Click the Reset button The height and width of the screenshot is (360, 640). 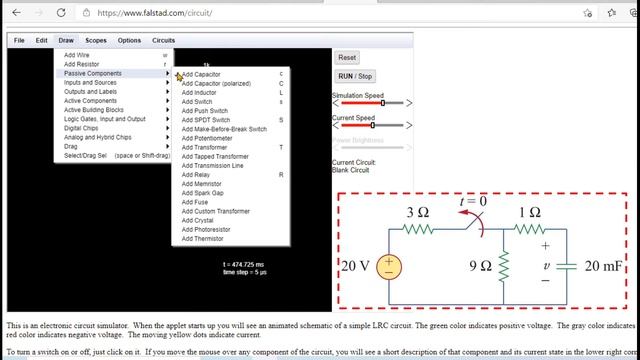tap(347, 58)
